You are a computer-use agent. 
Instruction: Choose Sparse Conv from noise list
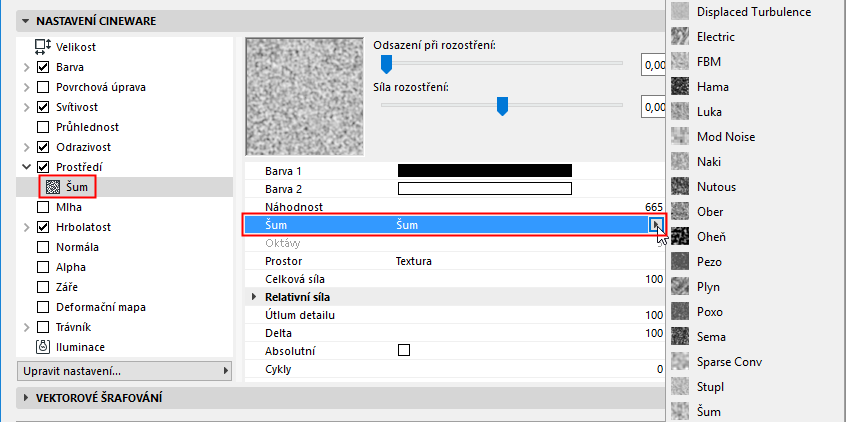pyautogui.click(x=729, y=362)
